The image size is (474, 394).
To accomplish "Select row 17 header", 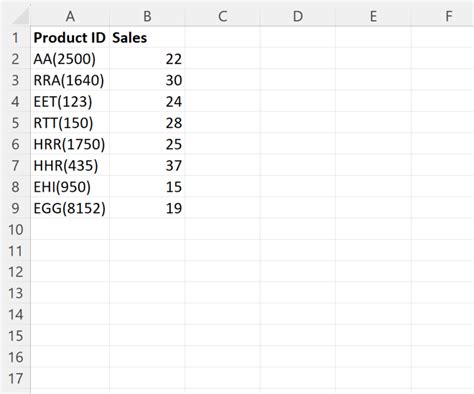I will click(15, 379).
